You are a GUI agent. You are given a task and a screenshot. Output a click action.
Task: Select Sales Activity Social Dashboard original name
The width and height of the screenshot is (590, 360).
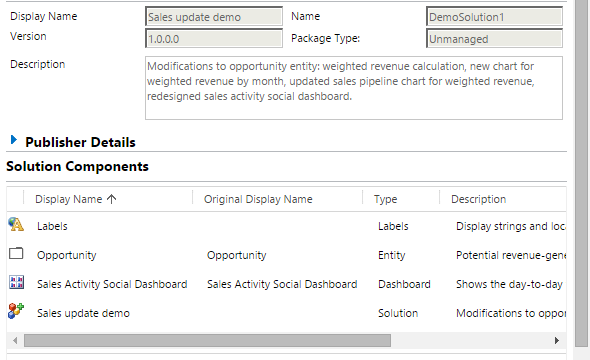(282, 284)
